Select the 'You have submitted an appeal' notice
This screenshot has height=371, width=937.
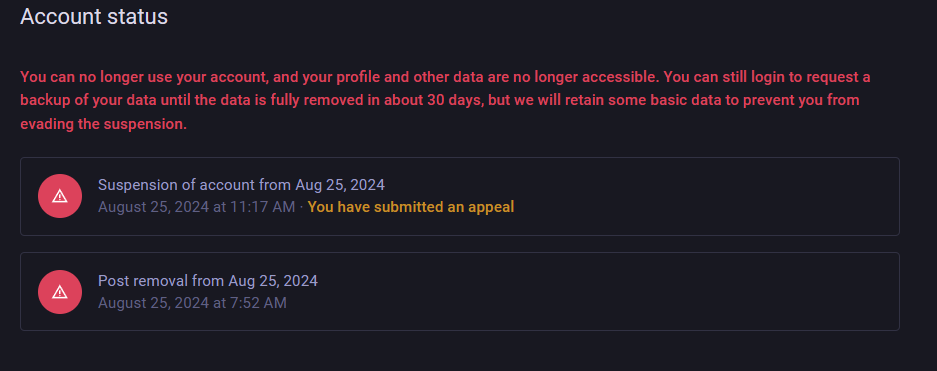tap(411, 207)
